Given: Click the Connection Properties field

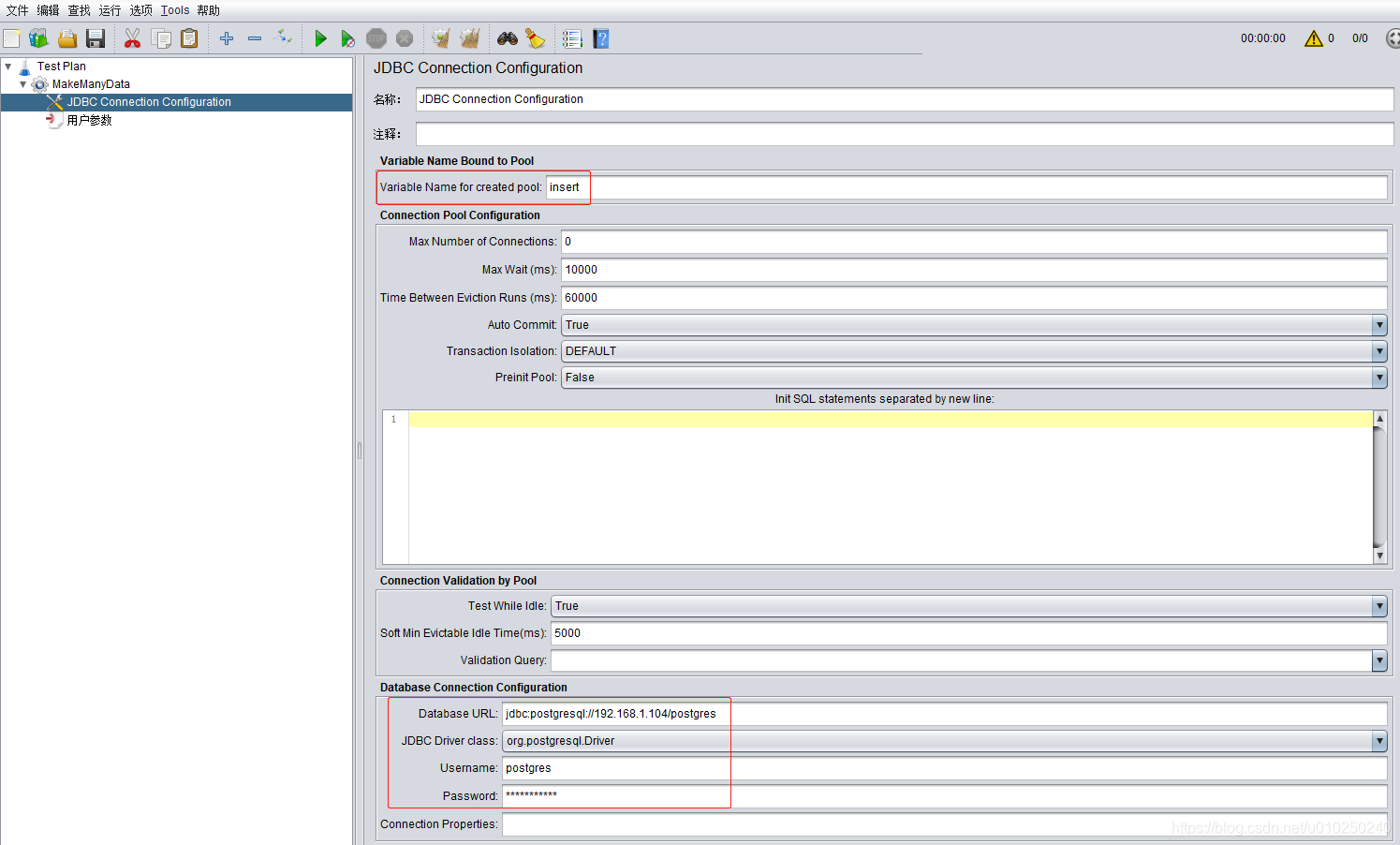Looking at the screenshot, I should [x=944, y=824].
